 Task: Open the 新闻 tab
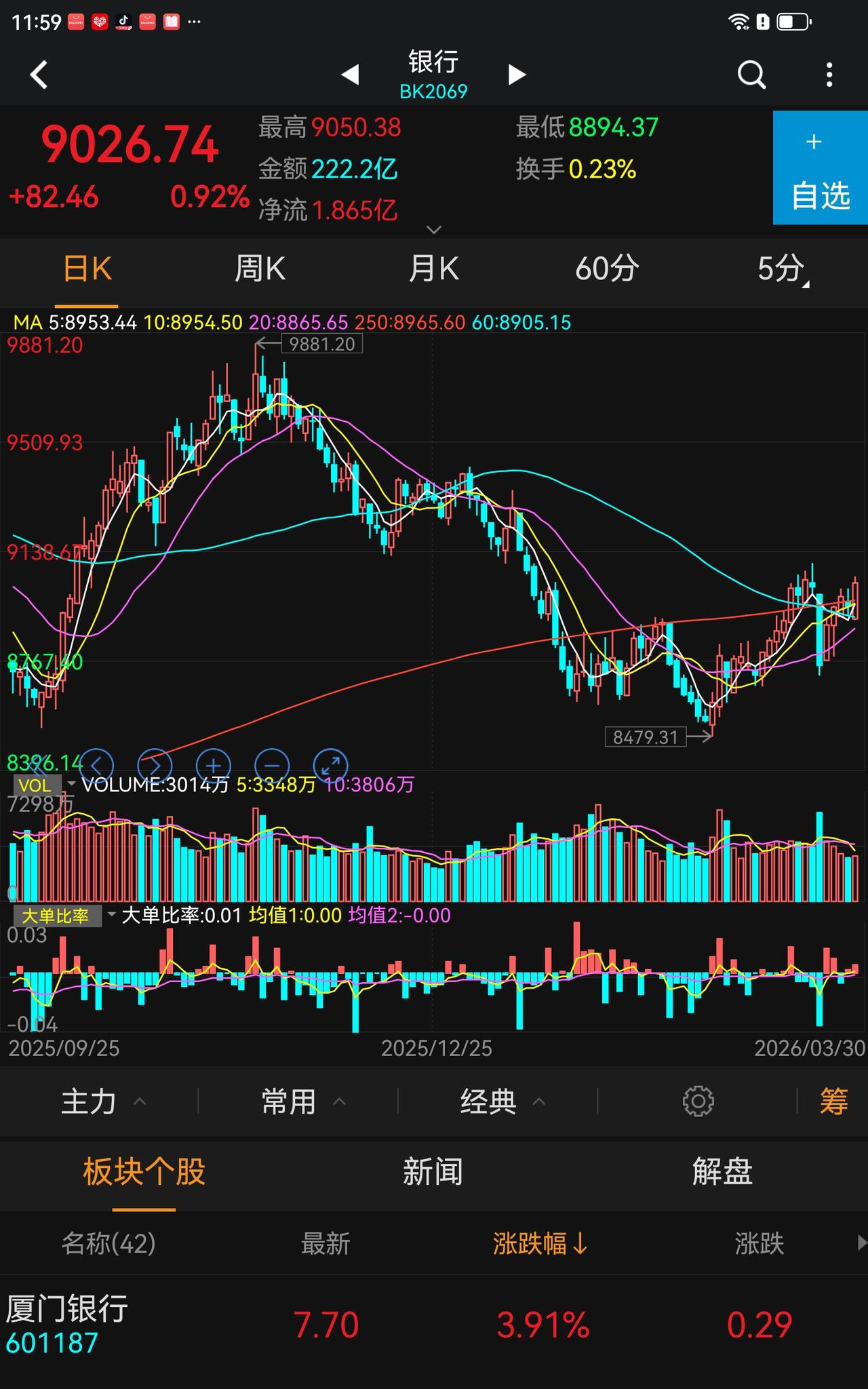433,1171
